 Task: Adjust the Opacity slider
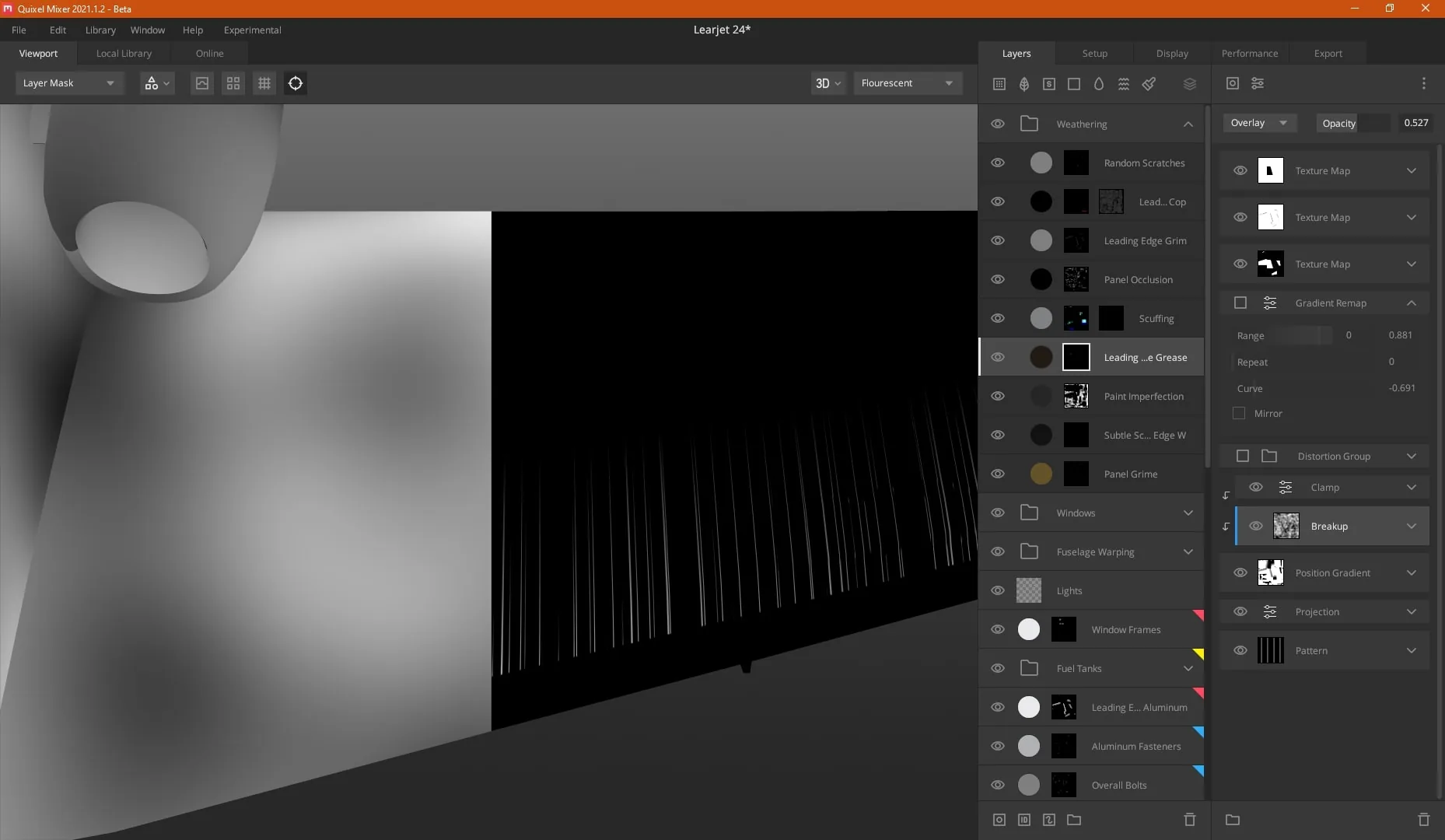point(1354,123)
